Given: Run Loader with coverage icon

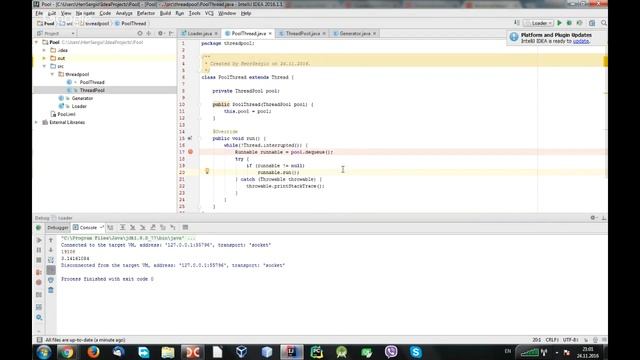Looking at the screenshot, I should pos(580,23).
